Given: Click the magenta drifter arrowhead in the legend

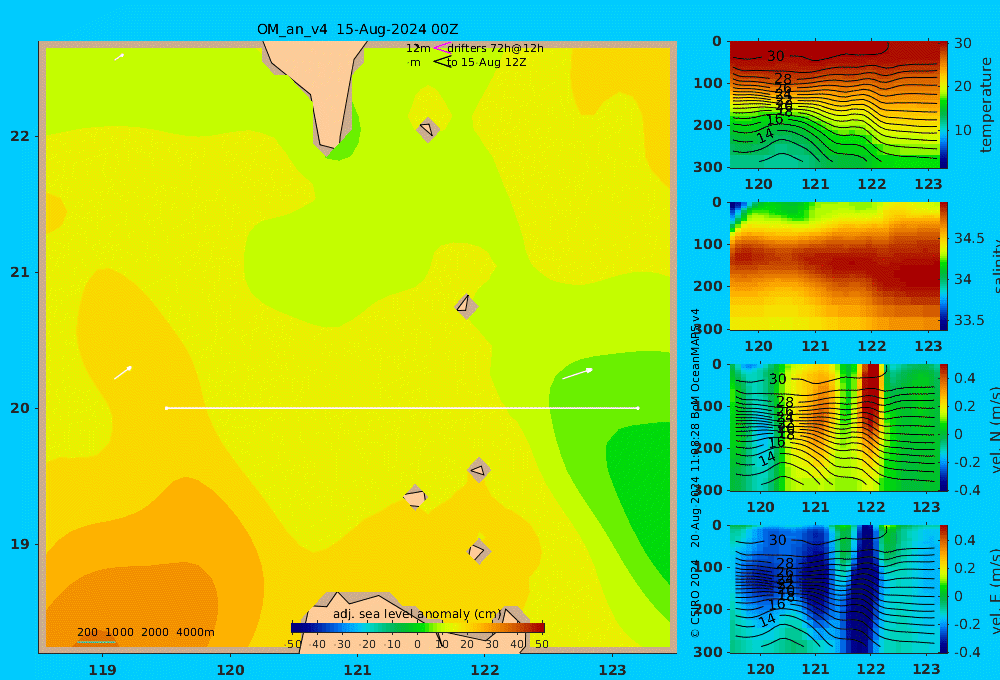Looking at the screenshot, I should click(x=441, y=48).
